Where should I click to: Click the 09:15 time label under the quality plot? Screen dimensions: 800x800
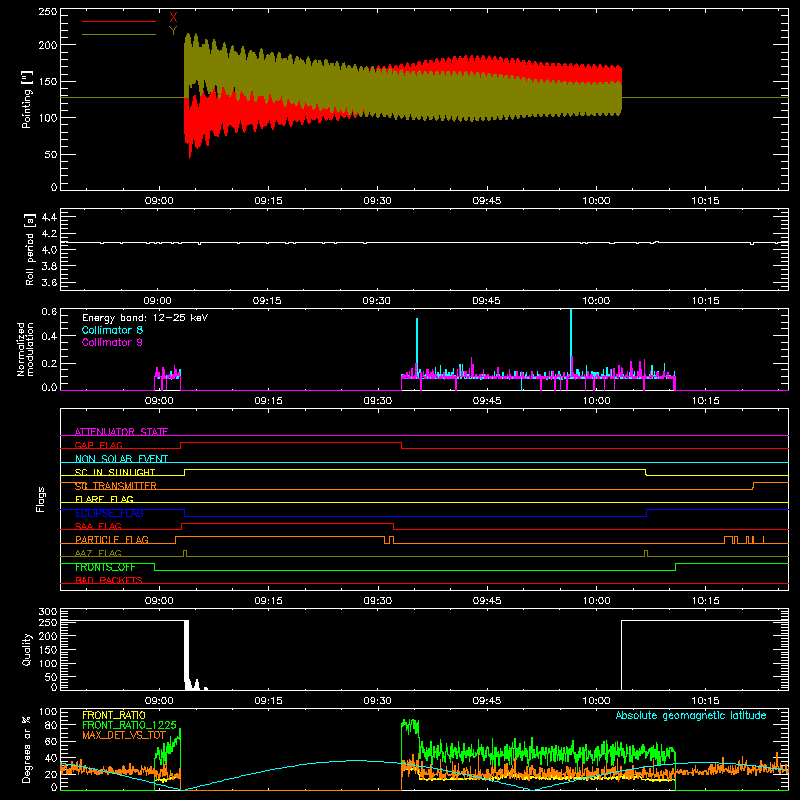pyautogui.click(x=268, y=701)
